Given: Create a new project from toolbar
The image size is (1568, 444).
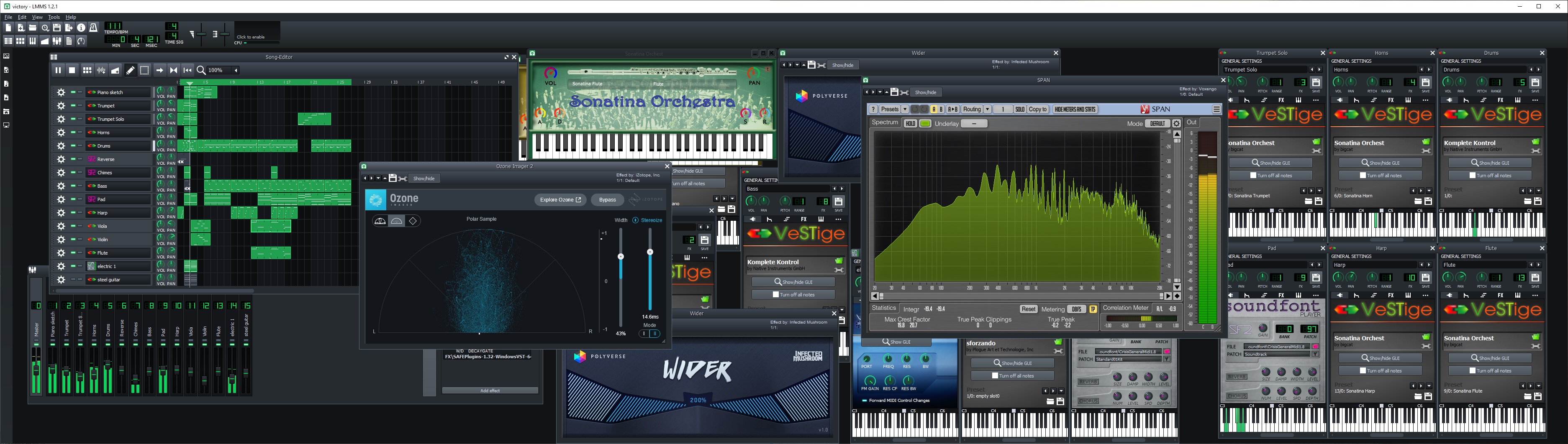Looking at the screenshot, I should pyautogui.click(x=8, y=27).
